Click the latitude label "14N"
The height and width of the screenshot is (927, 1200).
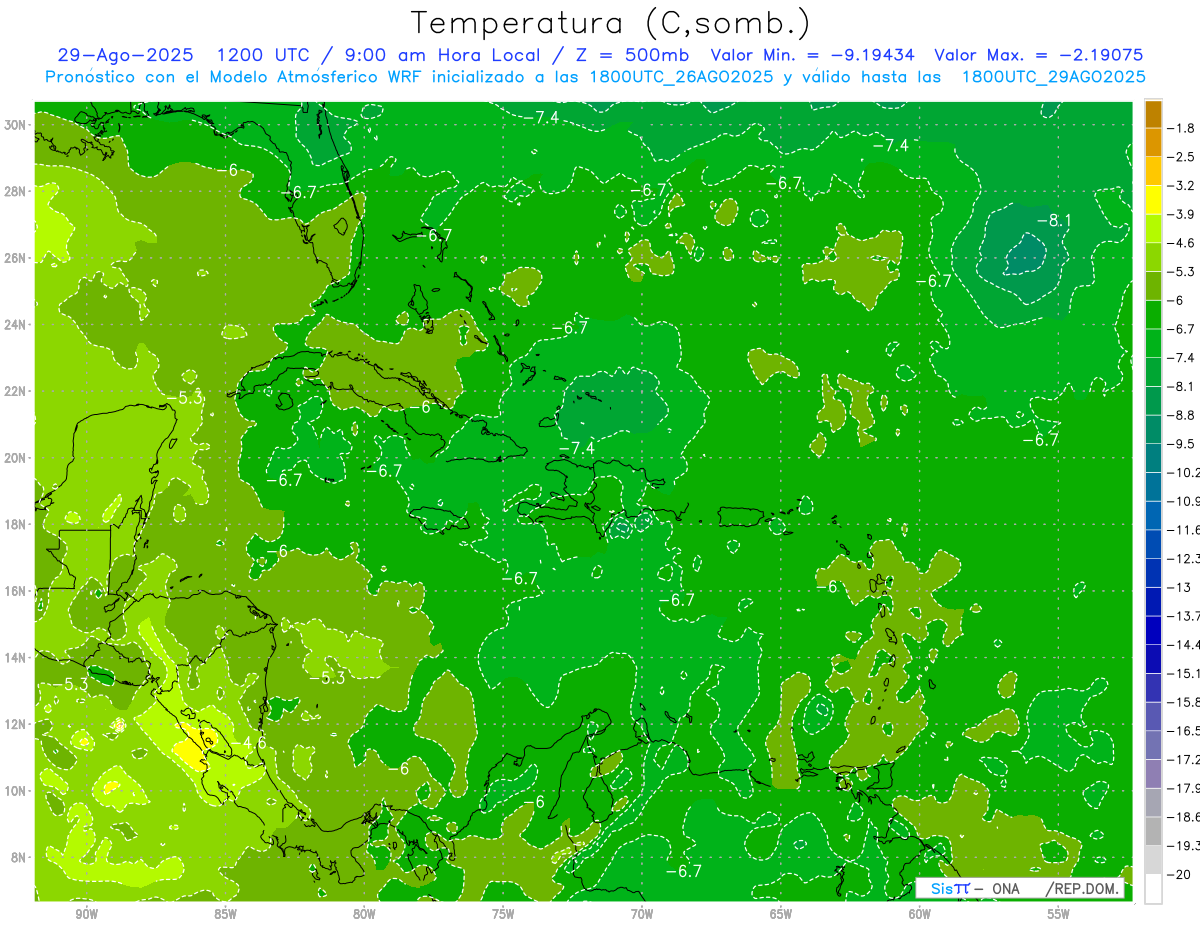coord(17,657)
